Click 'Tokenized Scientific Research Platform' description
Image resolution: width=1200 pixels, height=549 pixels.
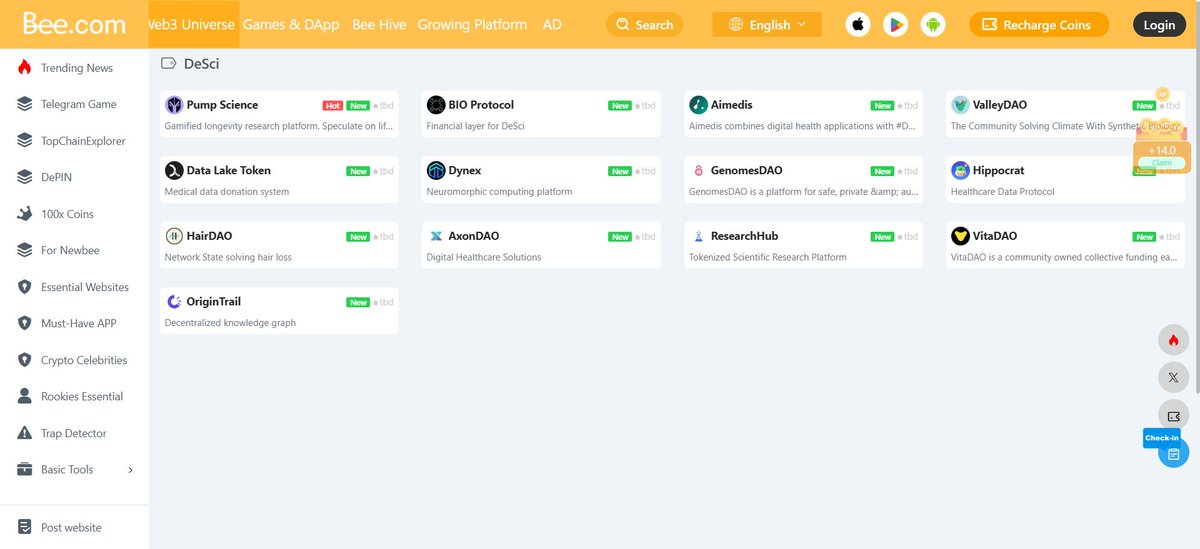pyautogui.click(x=768, y=257)
